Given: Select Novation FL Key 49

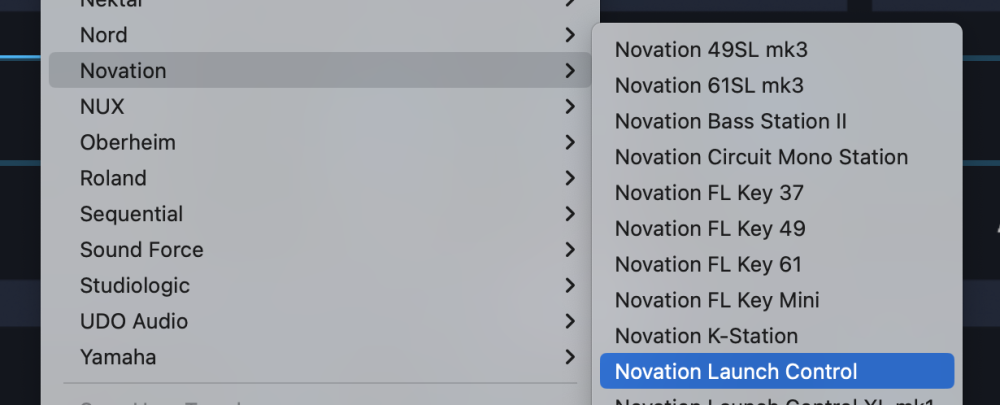Looking at the screenshot, I should [x=710, y=229].
